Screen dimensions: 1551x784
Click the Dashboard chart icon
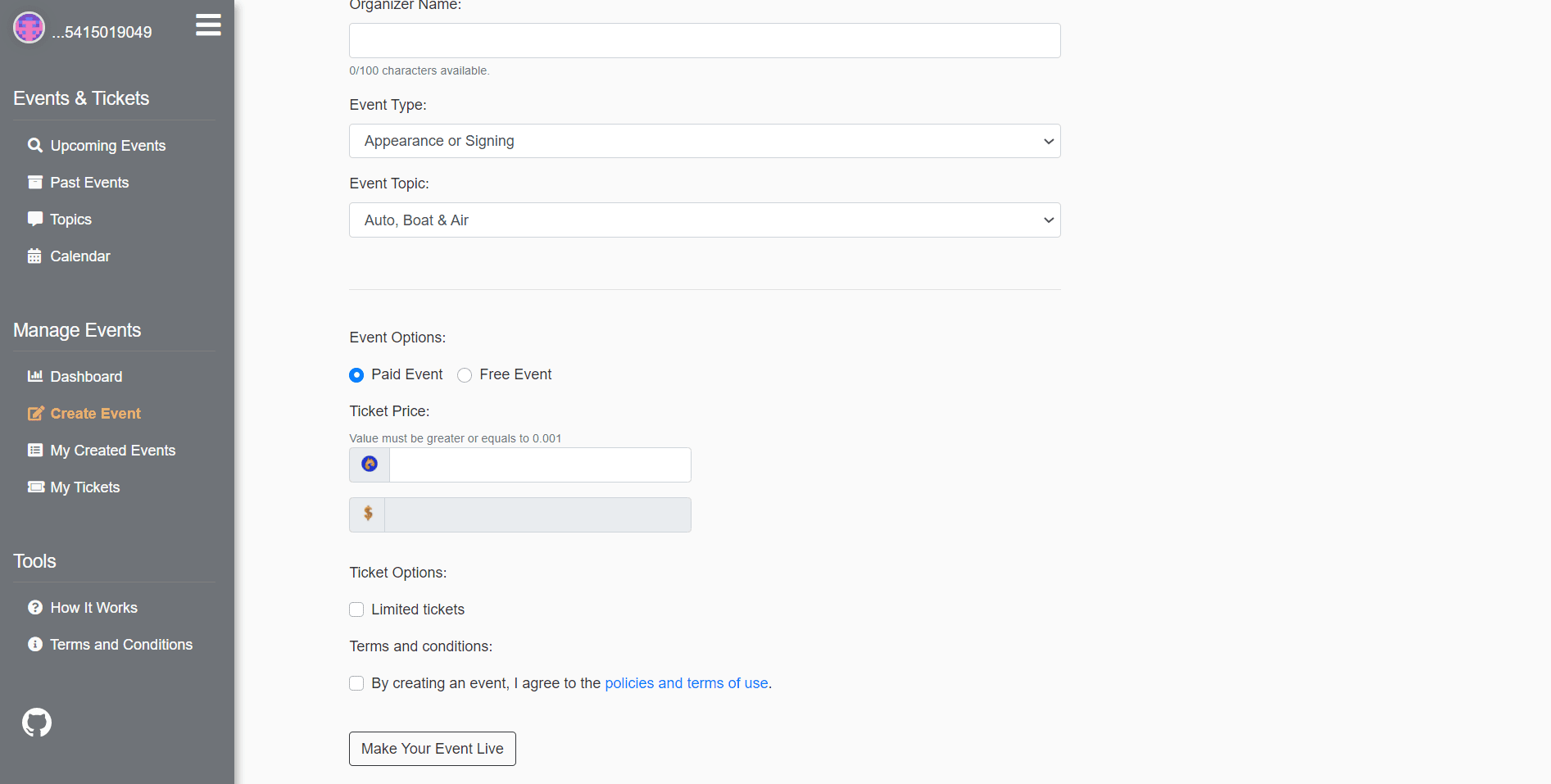[35, 376]
